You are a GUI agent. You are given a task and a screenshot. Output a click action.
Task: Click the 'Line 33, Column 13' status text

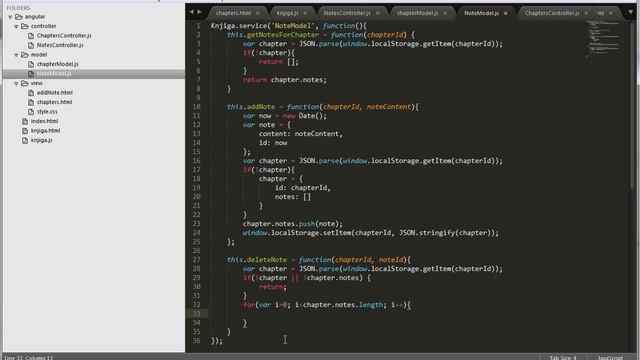[29, 358]
